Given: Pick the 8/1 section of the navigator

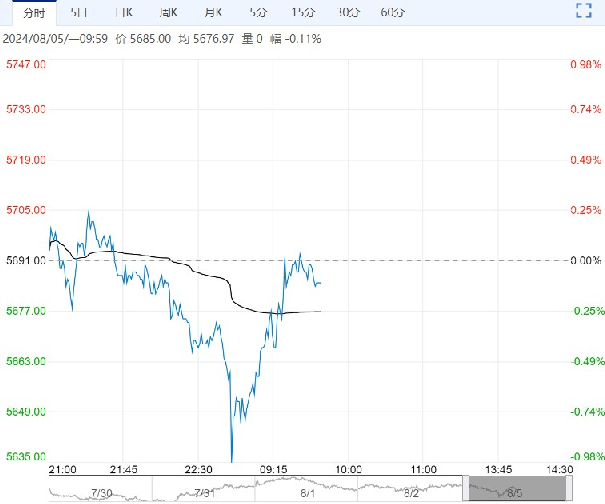Looking at the screenshot, I should tap(307, 490).
